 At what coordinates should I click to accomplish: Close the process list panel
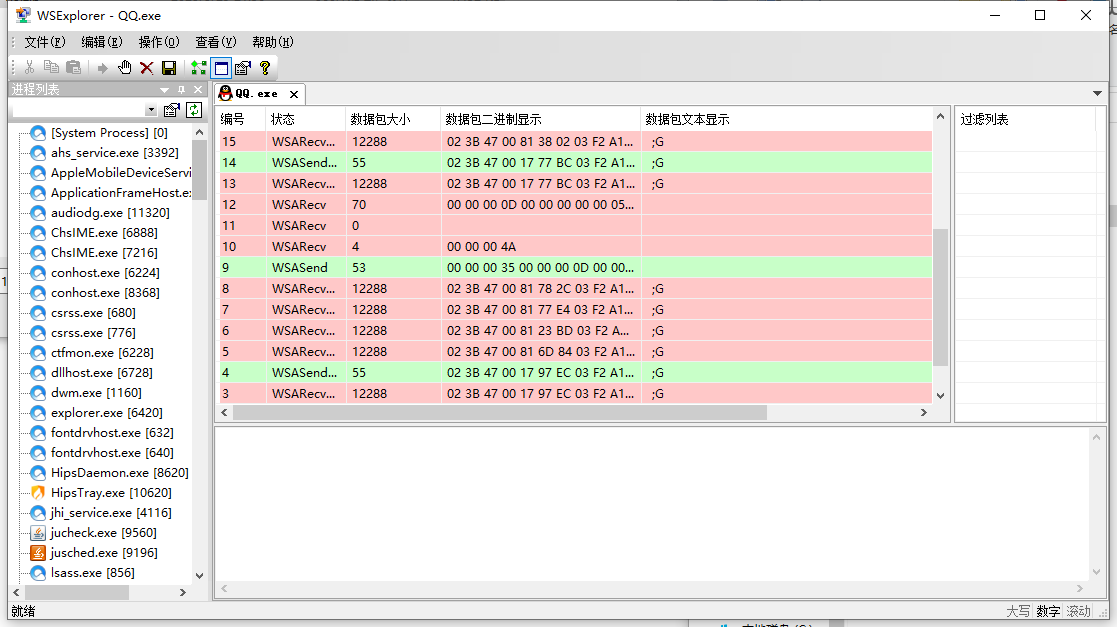(198, 90)
